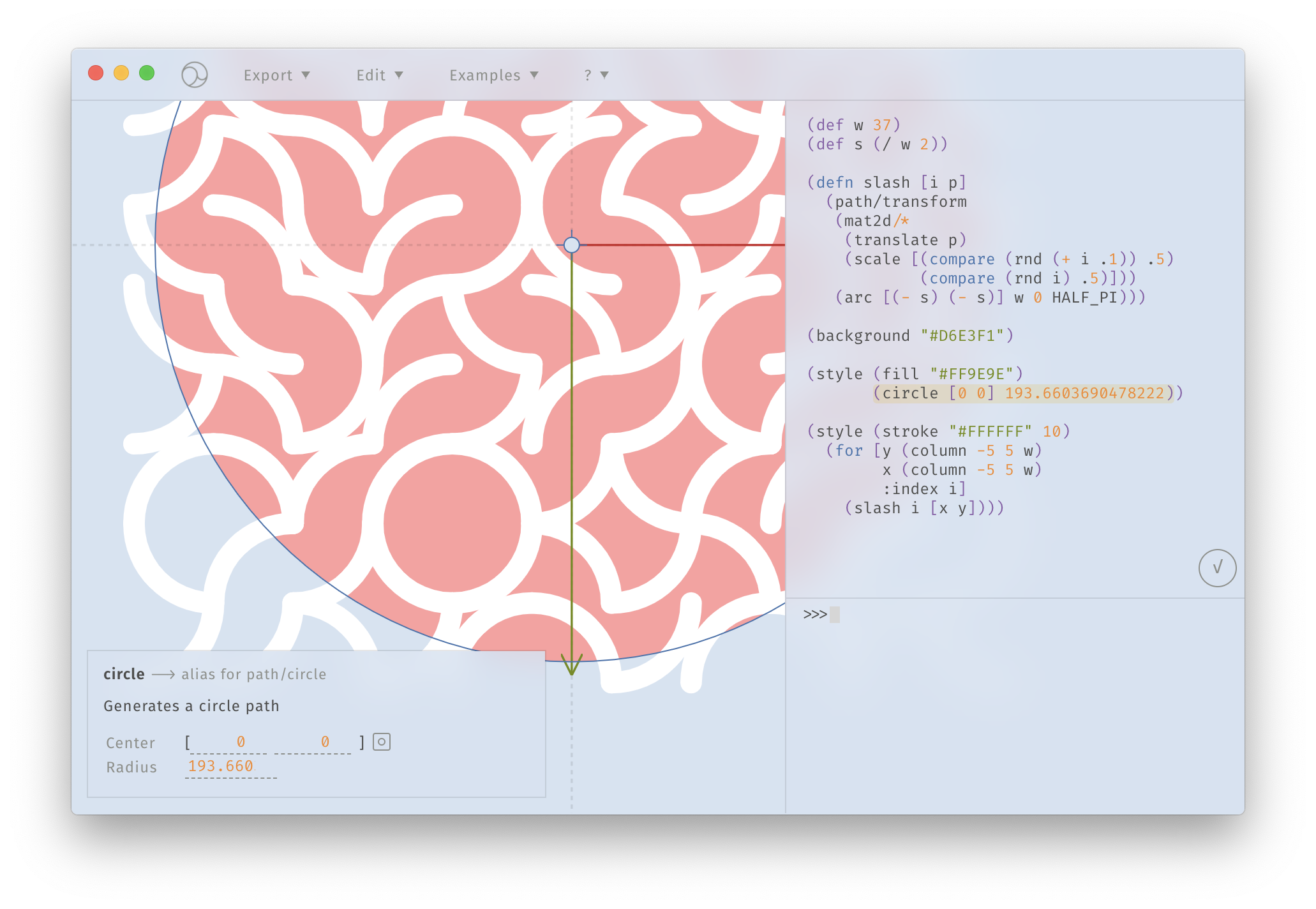1316x909 pixels.
Task: Click the Radius value 193.660 field
Action: [x=221, y=766]
